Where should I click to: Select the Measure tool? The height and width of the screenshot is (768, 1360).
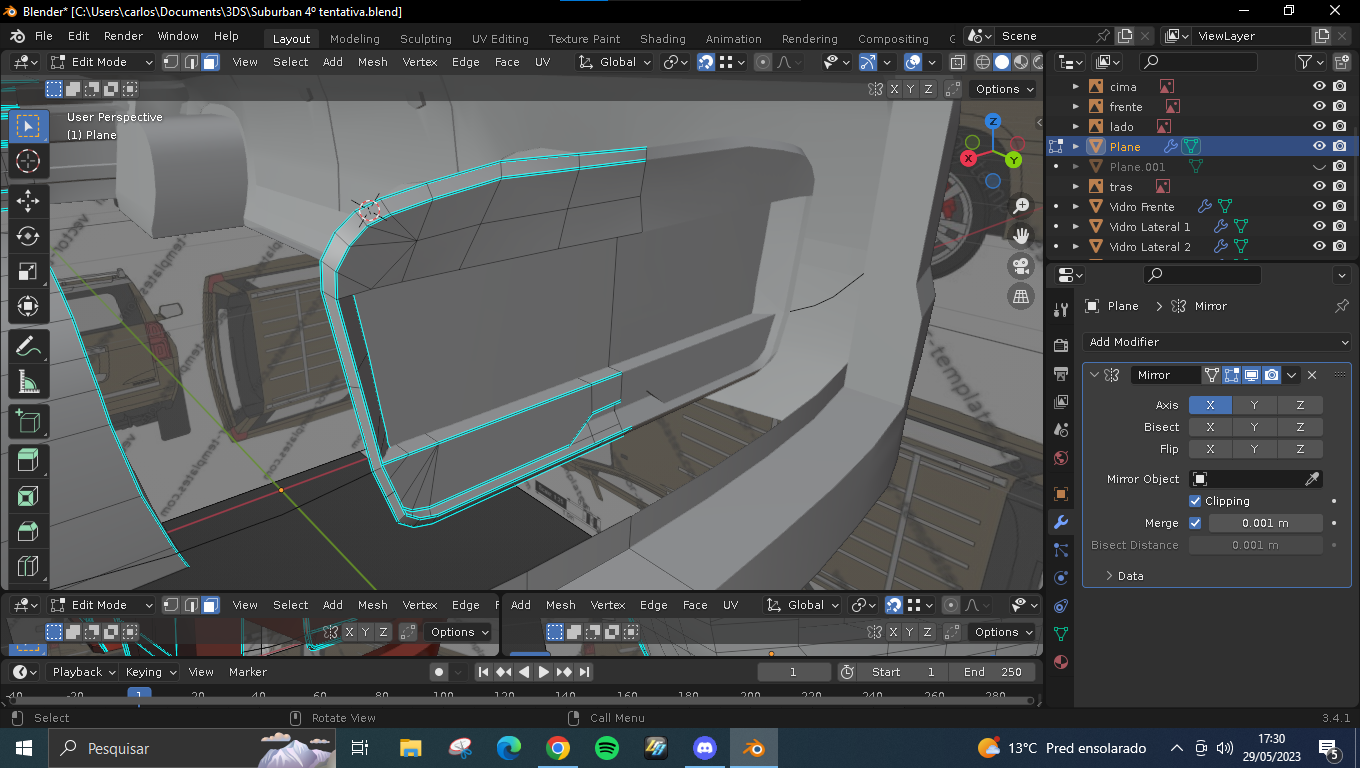(28, 383)
